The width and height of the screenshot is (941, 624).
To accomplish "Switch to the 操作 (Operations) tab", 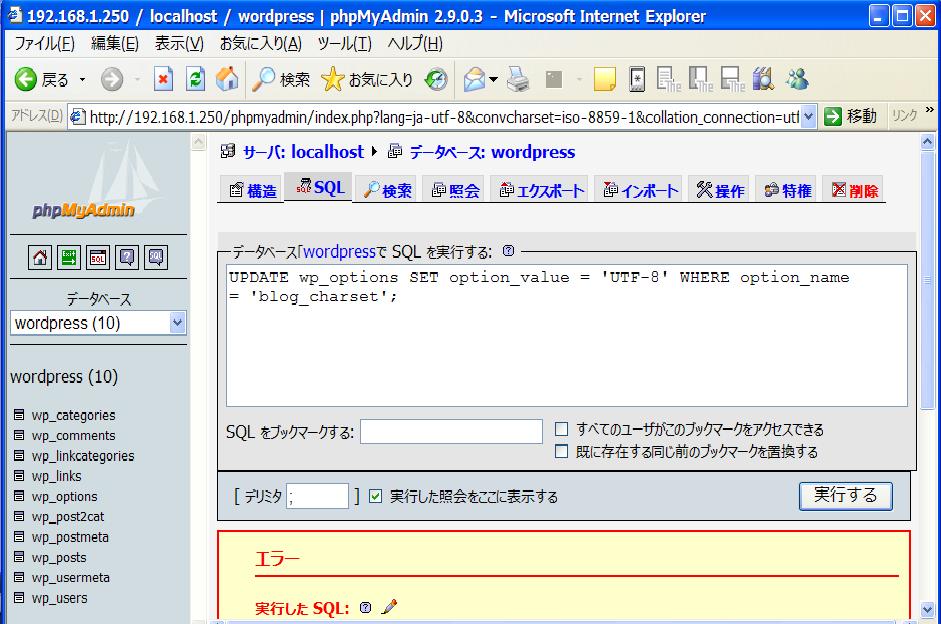I will pyautogui.click(x=720, y=190).
